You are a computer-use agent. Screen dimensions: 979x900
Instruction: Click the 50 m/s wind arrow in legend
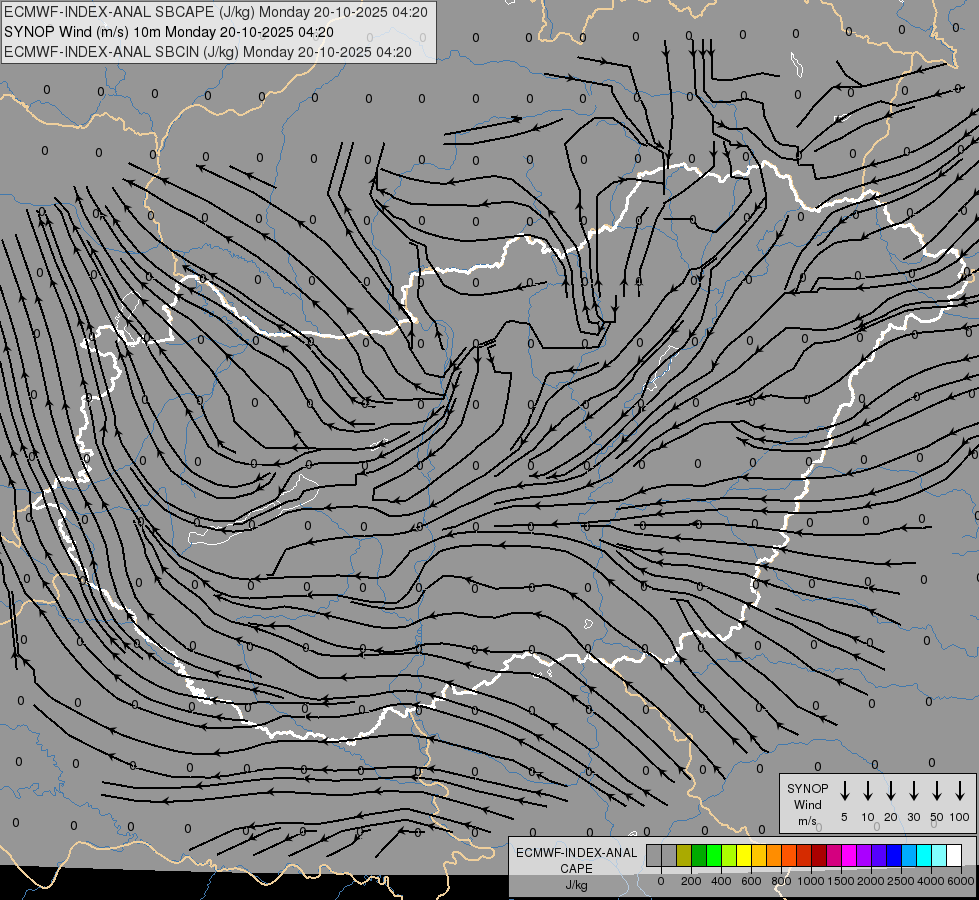pos(937,791)
